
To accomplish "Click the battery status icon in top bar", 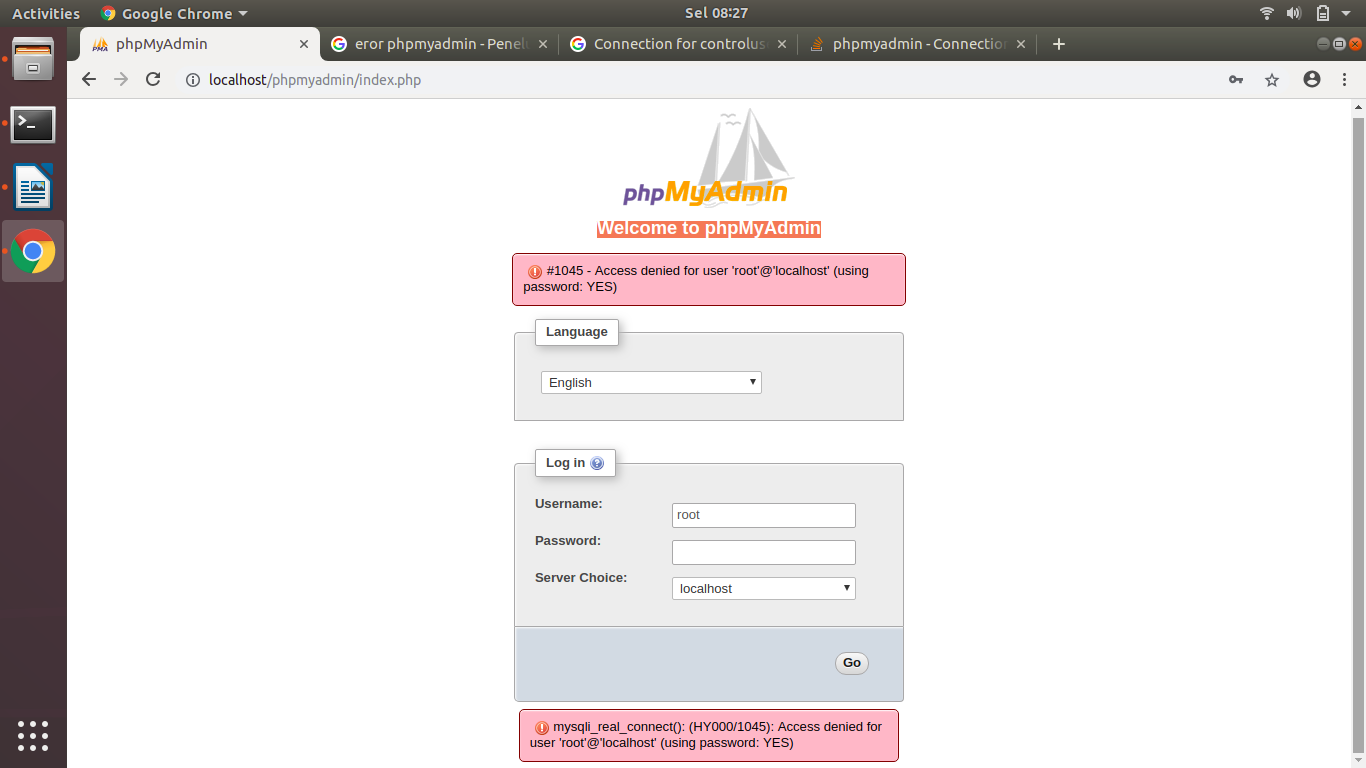I will tap(1322, 13).
